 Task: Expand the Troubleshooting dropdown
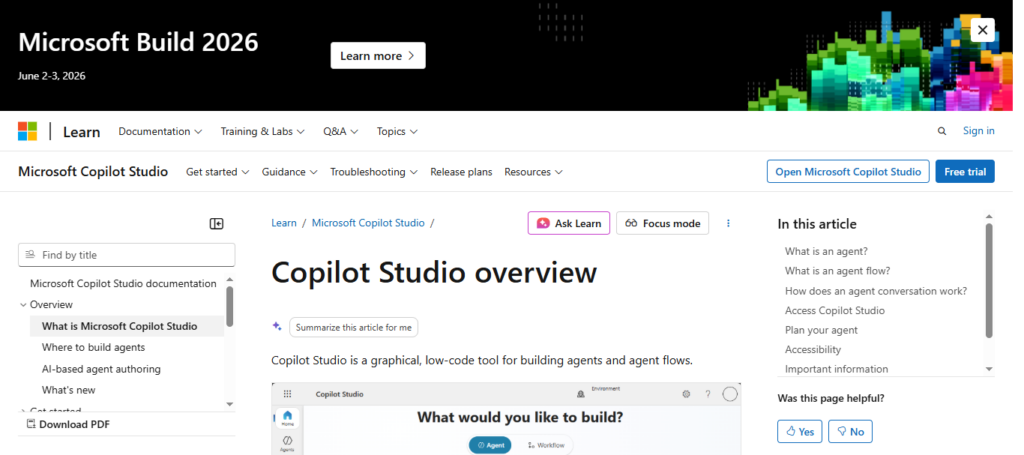pyautogui.click(x=374, y=172)
